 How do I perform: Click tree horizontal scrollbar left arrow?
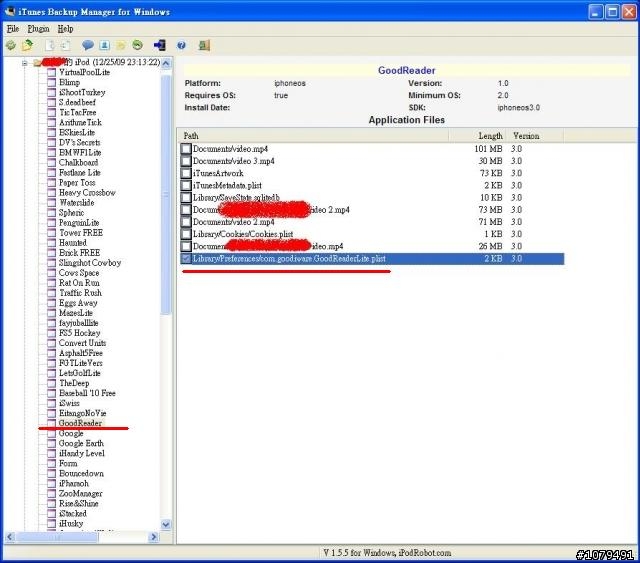pyautogui.click(x=10, y=537)
